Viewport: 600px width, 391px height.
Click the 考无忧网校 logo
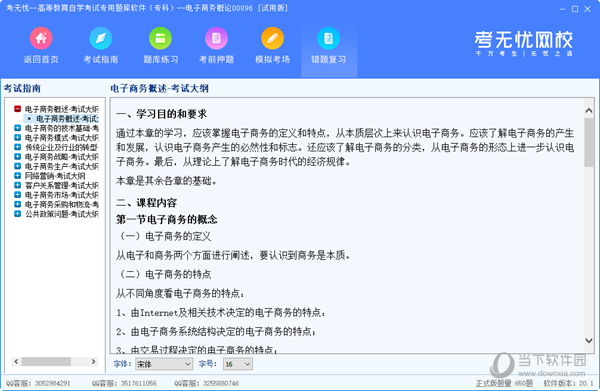[x=524, y=43]
